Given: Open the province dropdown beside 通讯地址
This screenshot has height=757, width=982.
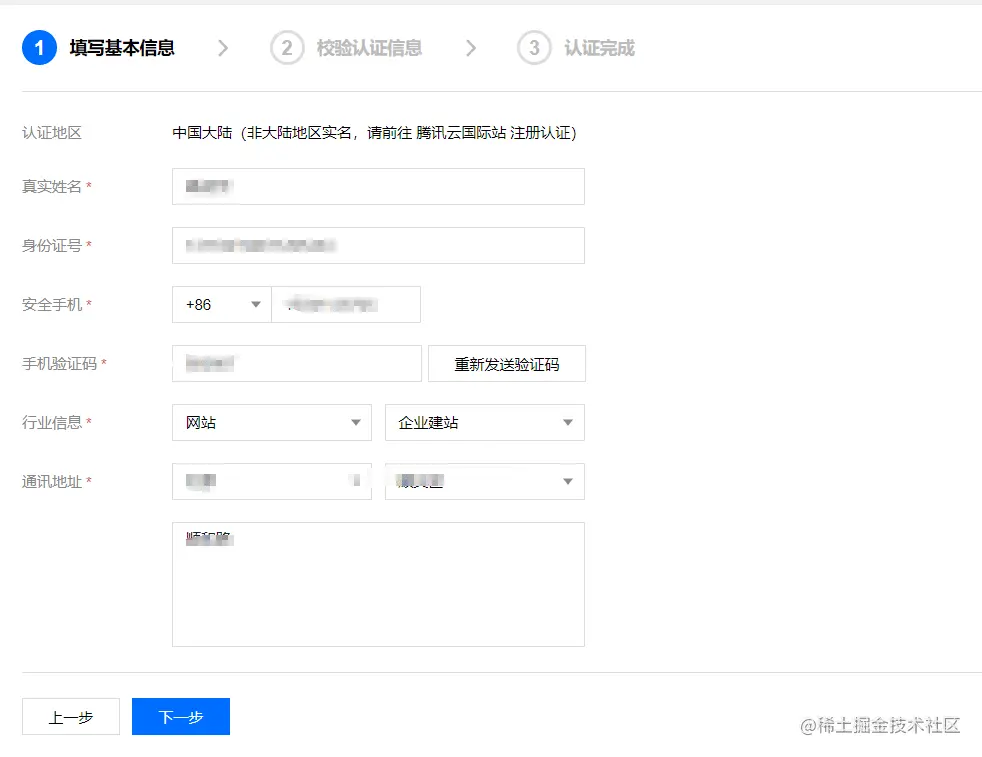Looking at the screenshot, I should click(272, 481).
